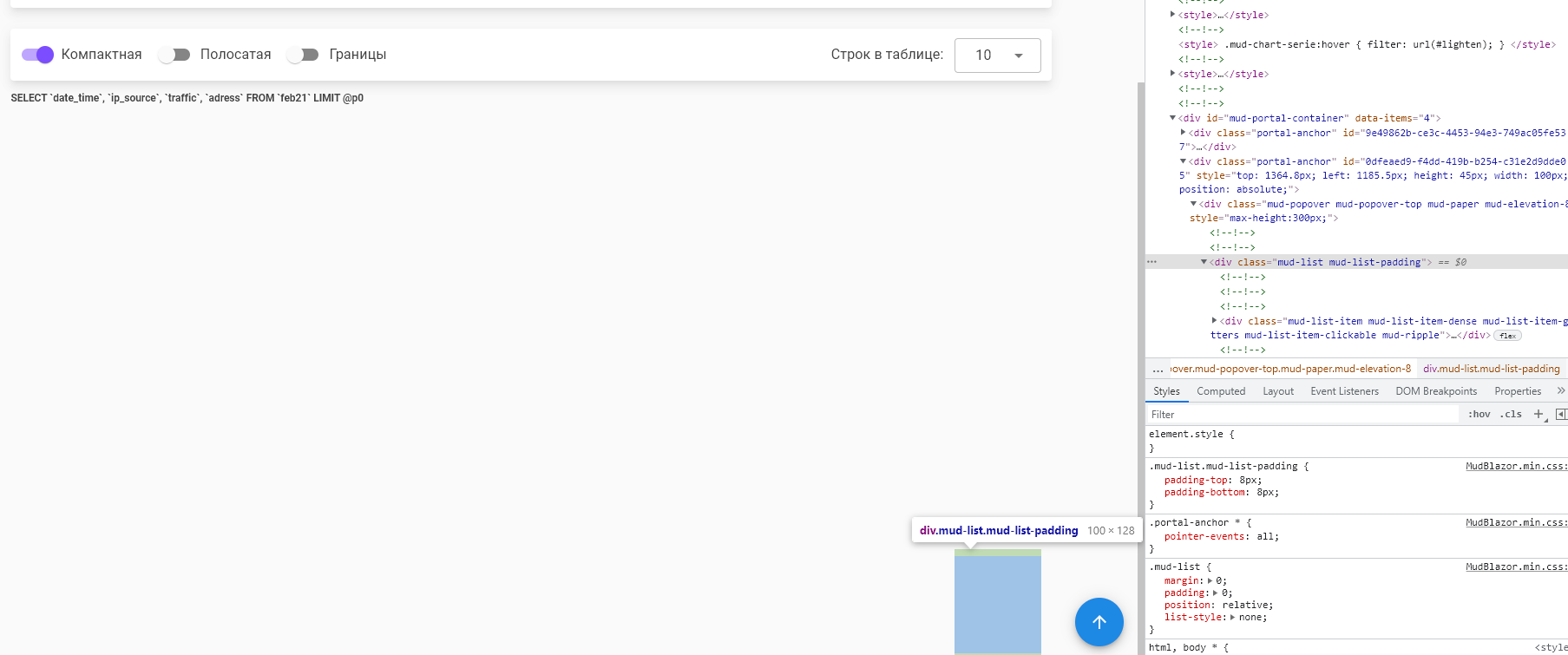Image resolution: width=1568 pixels, height=655 pixels.
Task: Open MudBlazor.min.css link for .portal-anchor rule
Action: [1516, 523]
